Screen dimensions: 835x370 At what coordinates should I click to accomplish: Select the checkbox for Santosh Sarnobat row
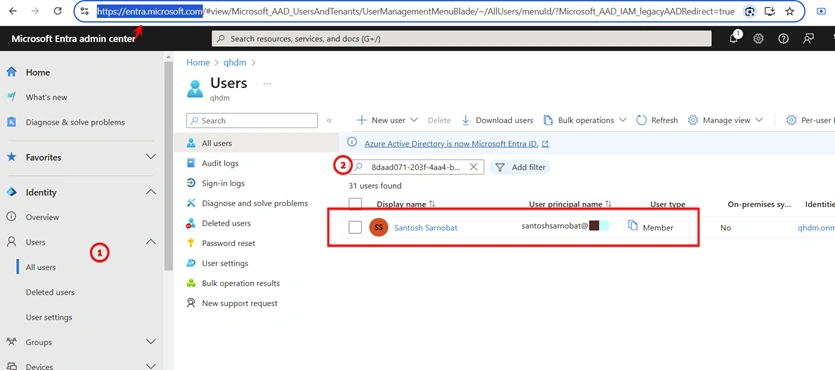click(x=355, y=227)
